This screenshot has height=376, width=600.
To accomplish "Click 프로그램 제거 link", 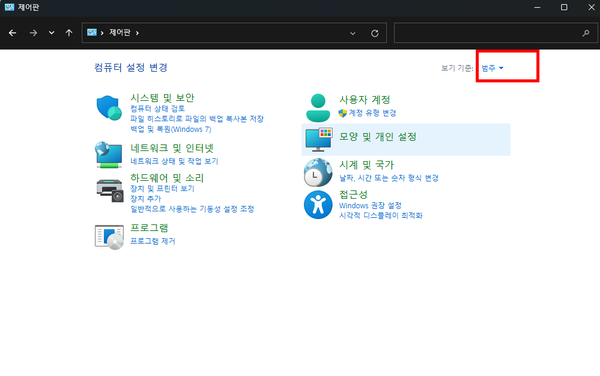I will click(153, 241).
